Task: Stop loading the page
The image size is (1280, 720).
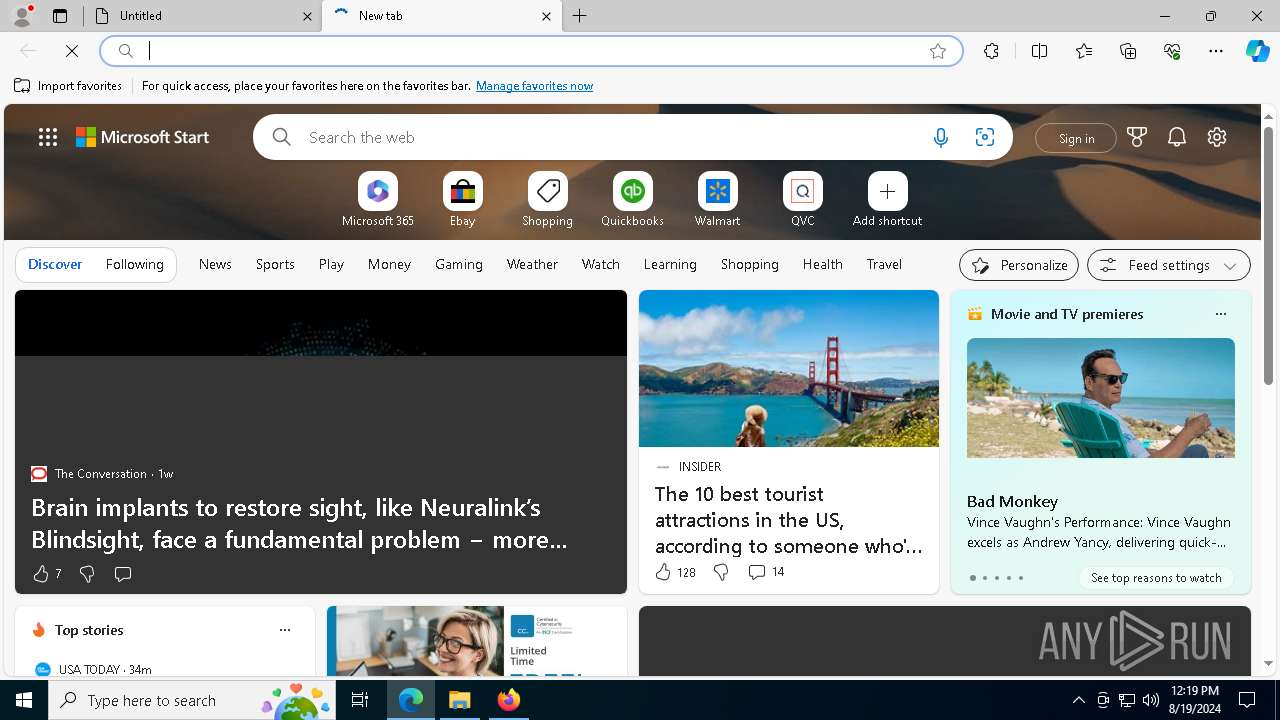Action: pyautogui.click(x=72, y=51)
